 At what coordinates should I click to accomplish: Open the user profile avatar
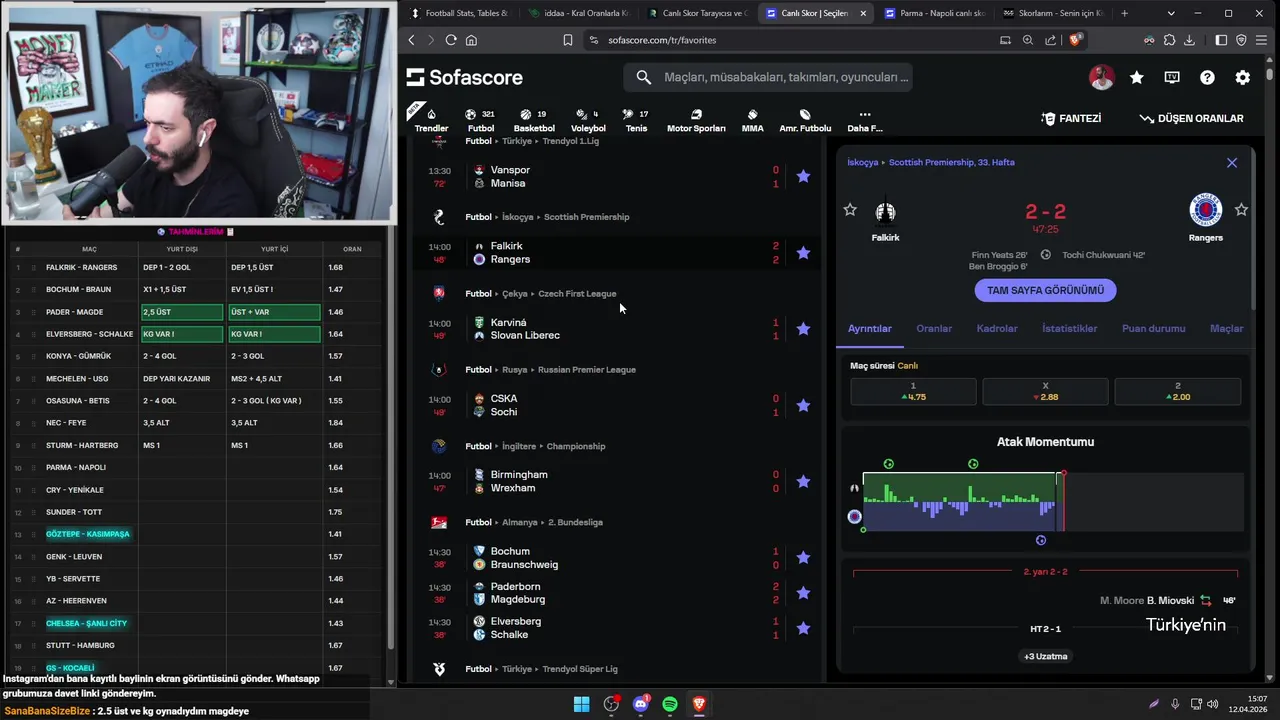click(1101, 77)
